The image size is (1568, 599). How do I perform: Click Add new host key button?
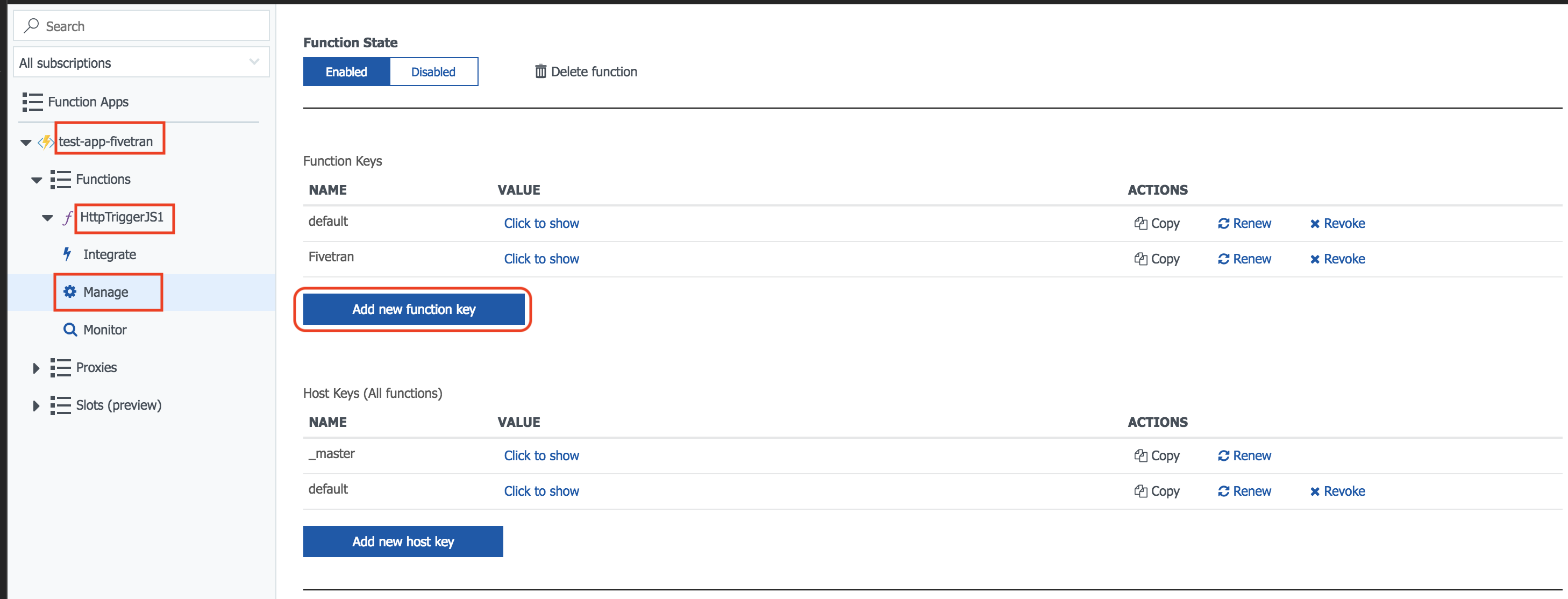(x=403, y=541)
